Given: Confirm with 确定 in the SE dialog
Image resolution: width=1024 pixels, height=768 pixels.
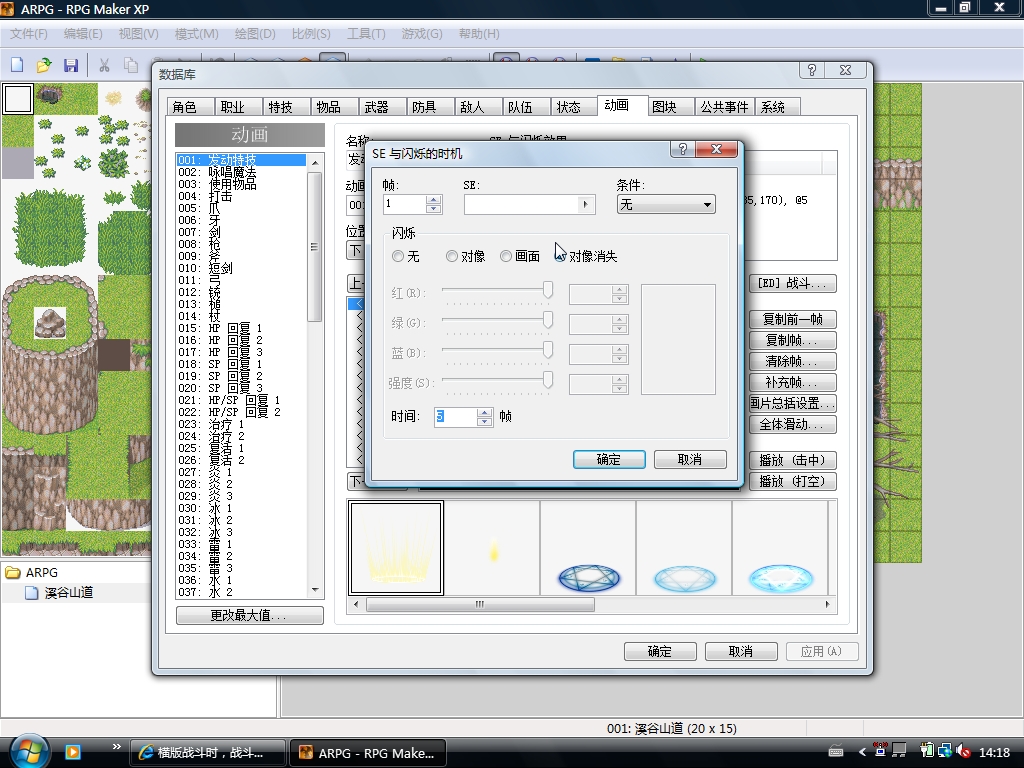Looking at the screenshot, I should click(x=609, y=459).
